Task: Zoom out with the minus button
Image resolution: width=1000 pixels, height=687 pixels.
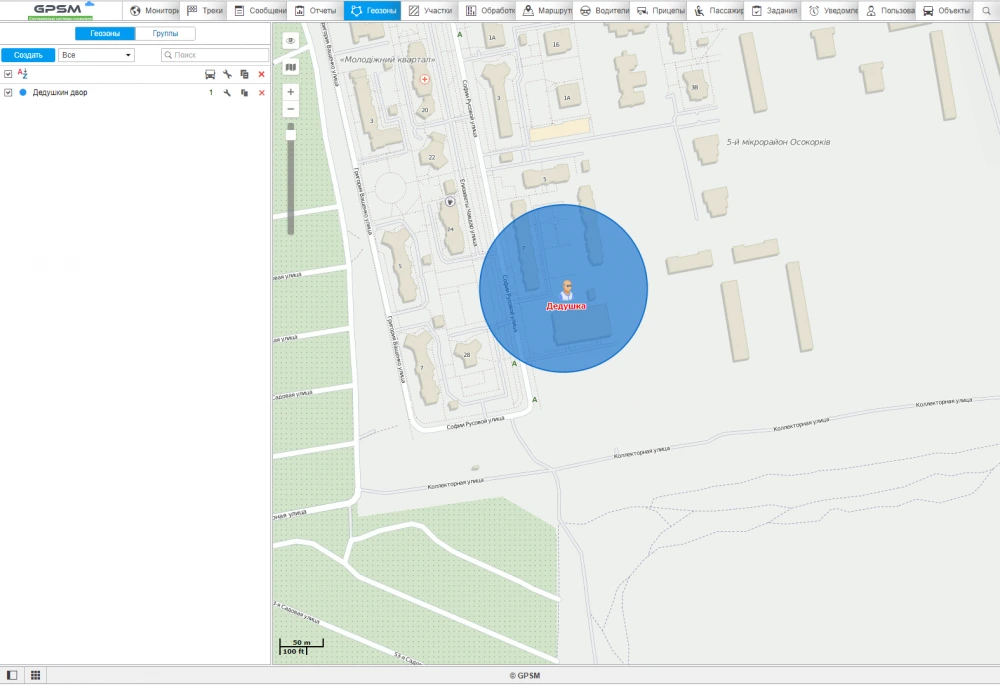Action: (291, 108)
